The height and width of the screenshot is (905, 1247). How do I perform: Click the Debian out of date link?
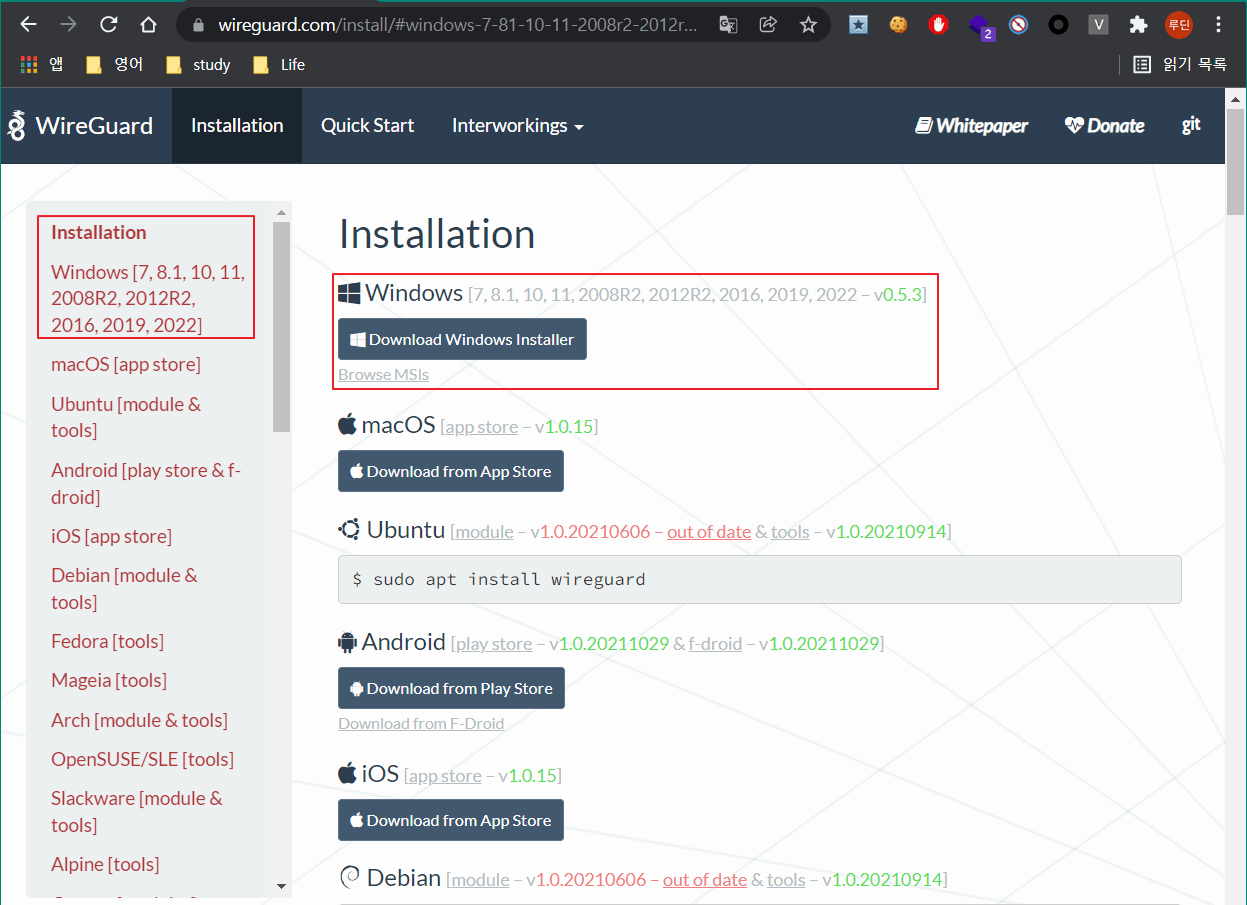coord(705,880)
